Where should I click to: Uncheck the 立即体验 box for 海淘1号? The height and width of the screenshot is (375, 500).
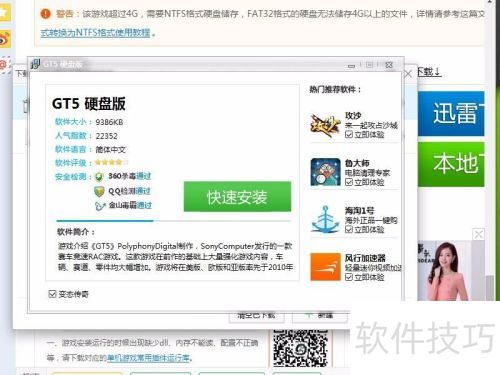349,229
